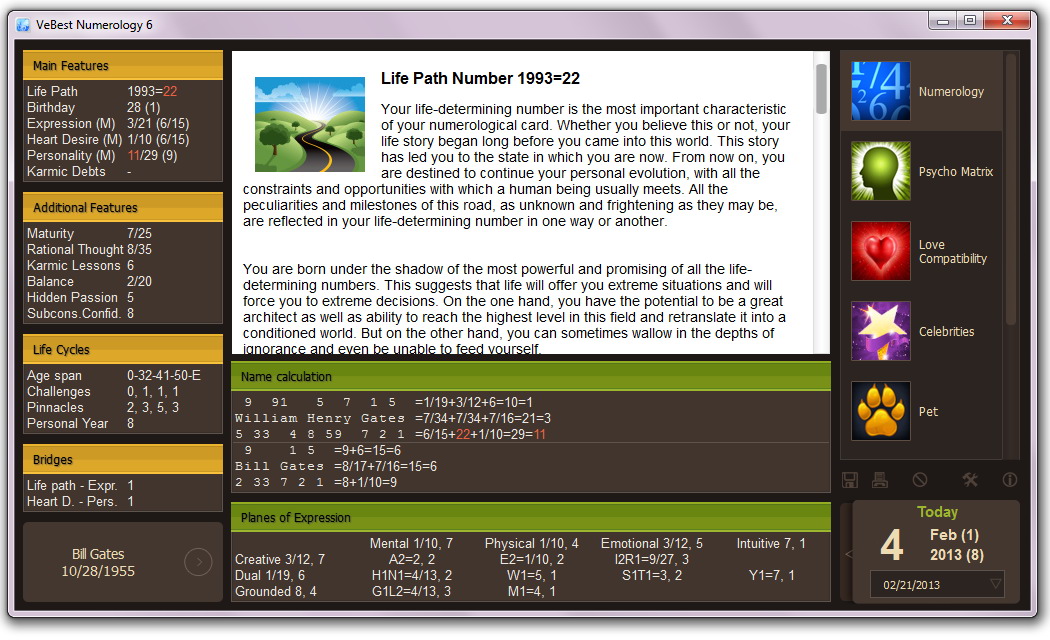Image resolution: width=1050 pixels, height=640 pixels.
Task: Select the Karmic Debts row
Action: click(x=123, y=171)
